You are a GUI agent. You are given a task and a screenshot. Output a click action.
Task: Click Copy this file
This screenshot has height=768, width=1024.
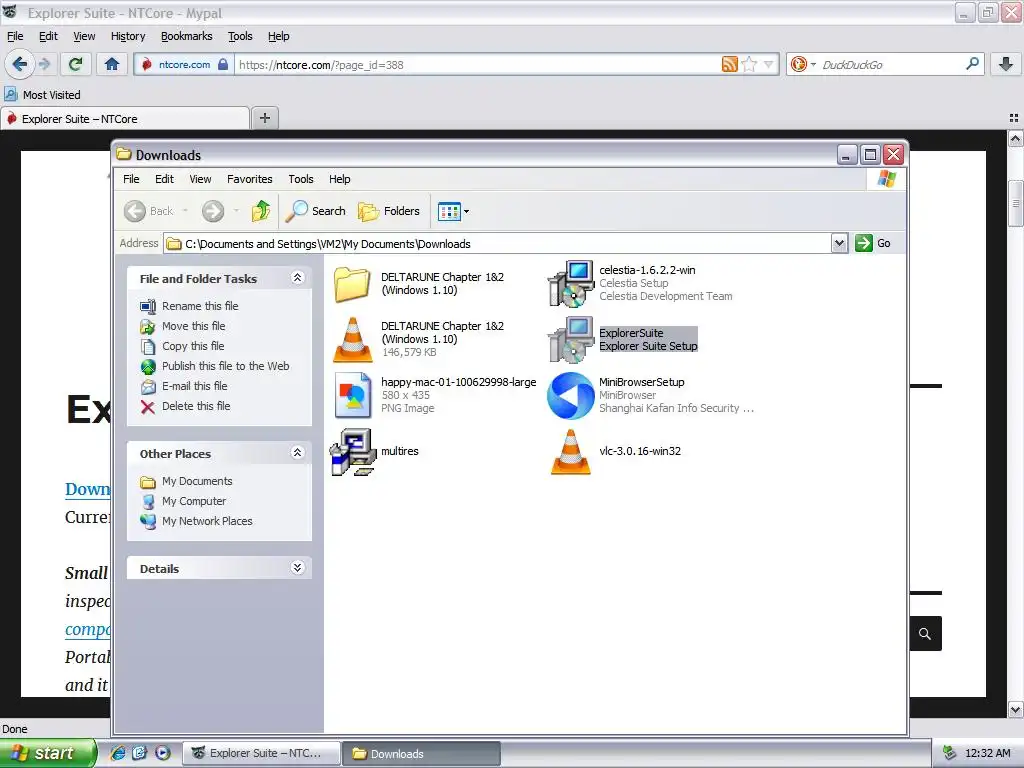click(x=193, y=346)
